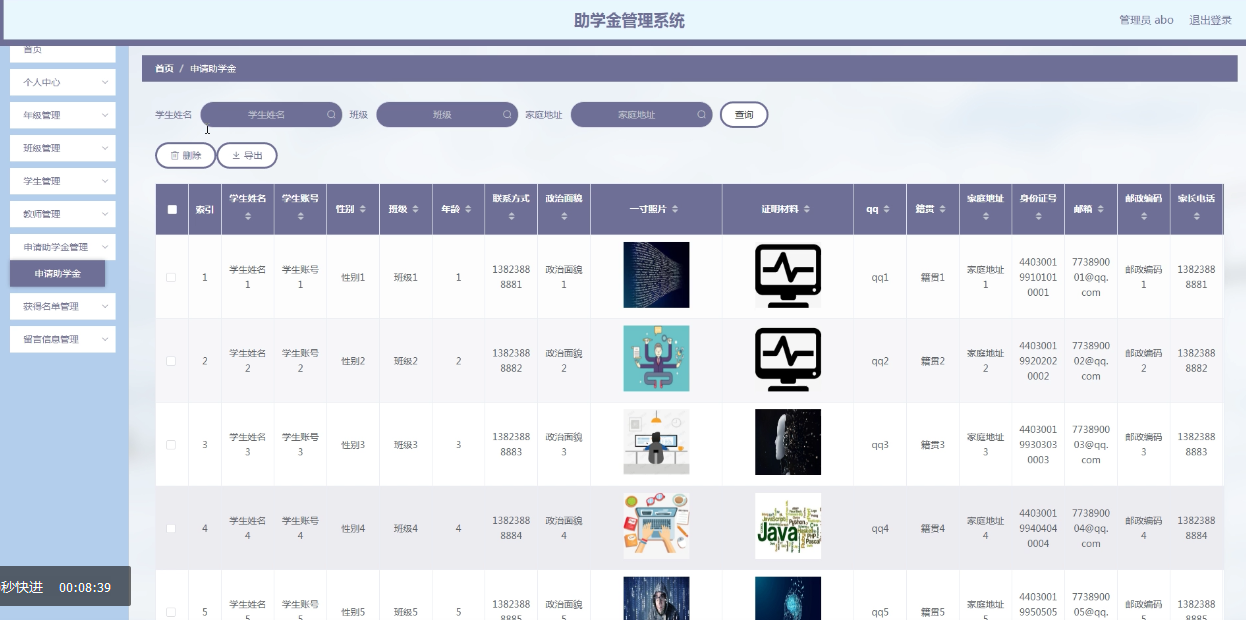Sort by 一寸照片 column arrows

coord(675,209)
